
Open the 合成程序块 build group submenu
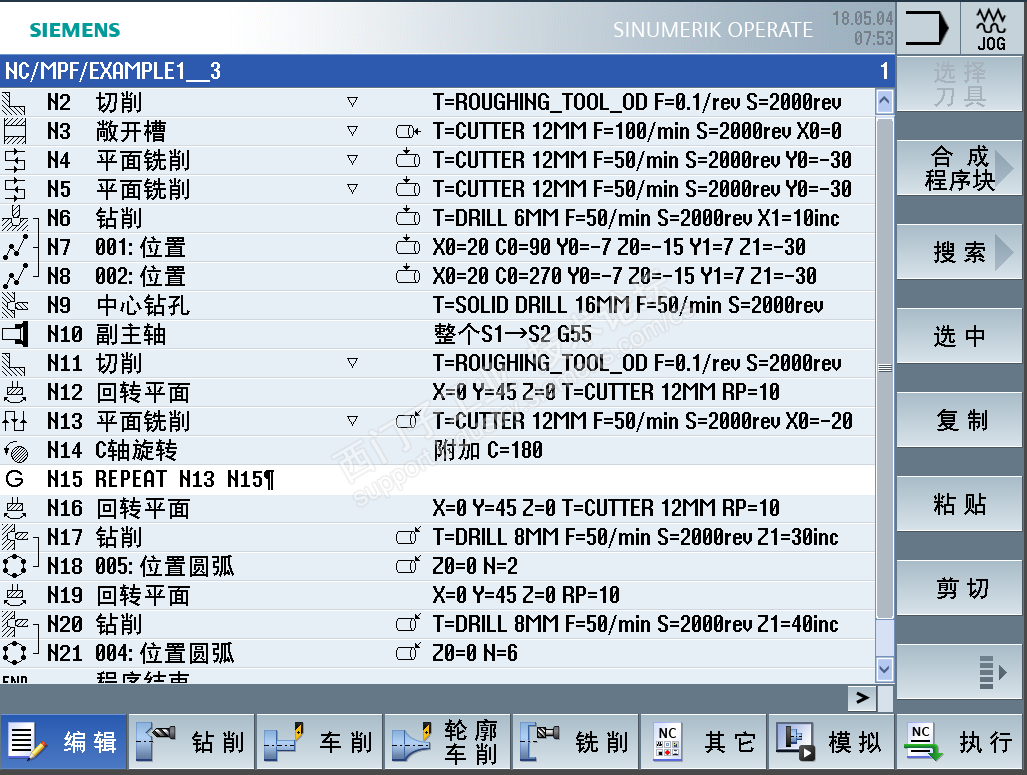959,168
